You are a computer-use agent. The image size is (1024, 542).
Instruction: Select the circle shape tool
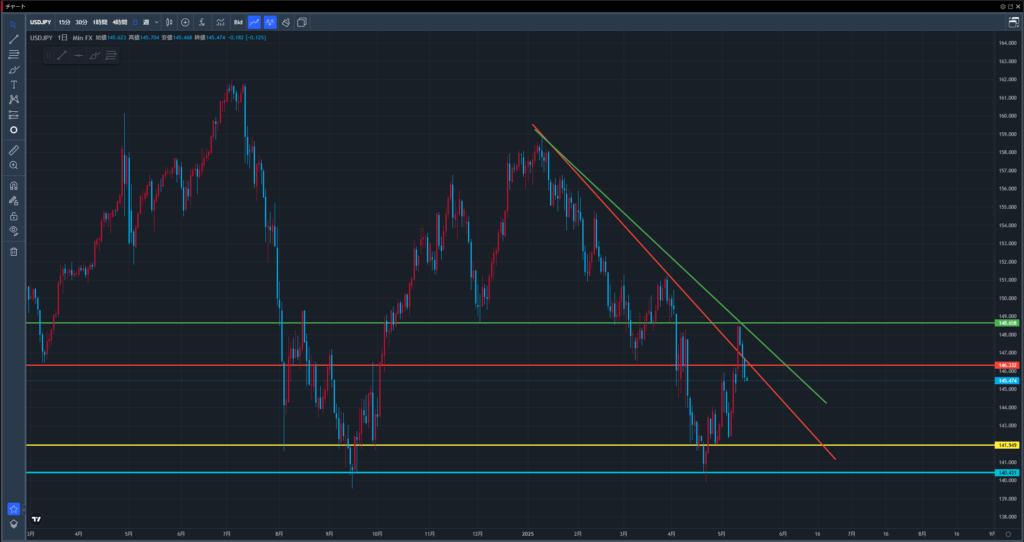(x=13, y=130)
